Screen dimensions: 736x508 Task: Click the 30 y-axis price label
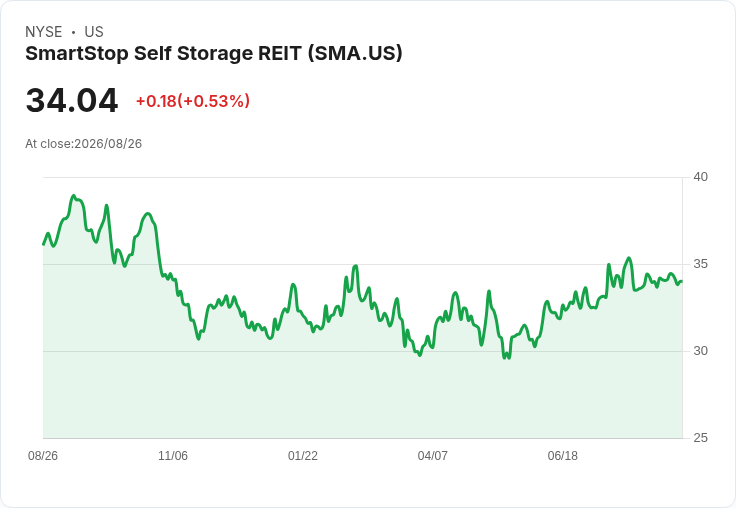(700, 351)
